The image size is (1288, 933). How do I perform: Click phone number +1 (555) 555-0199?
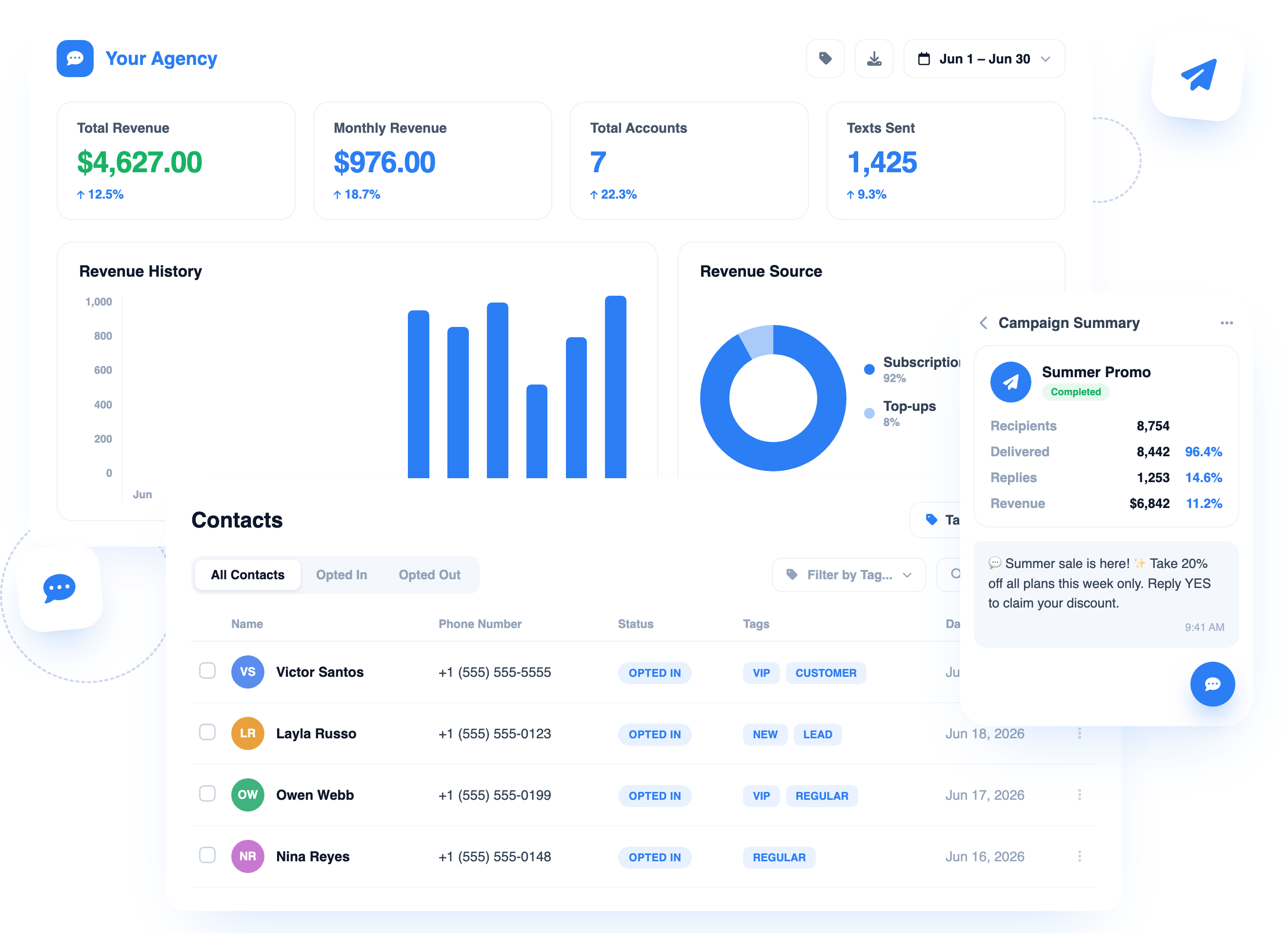pyautogui.click(x=495, y=794)
